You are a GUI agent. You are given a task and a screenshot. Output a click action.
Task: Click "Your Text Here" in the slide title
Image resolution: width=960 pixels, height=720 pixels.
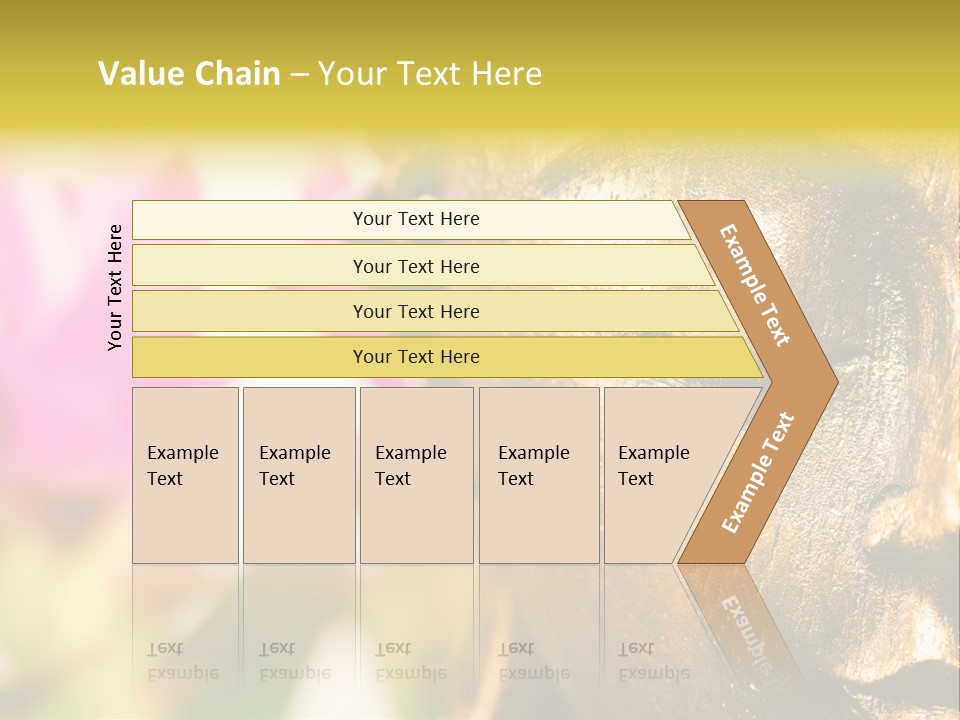[x=429, y=74]
